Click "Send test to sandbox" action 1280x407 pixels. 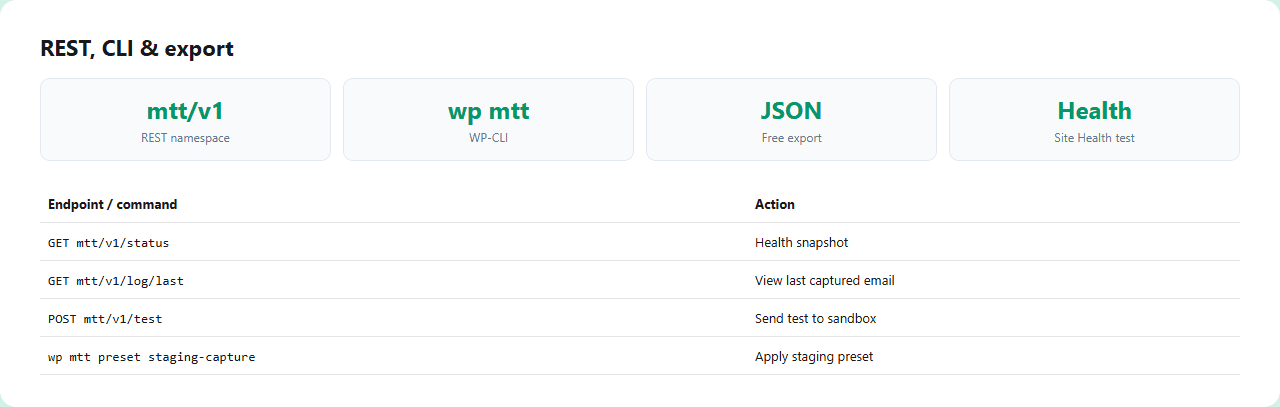pos(816,318)
